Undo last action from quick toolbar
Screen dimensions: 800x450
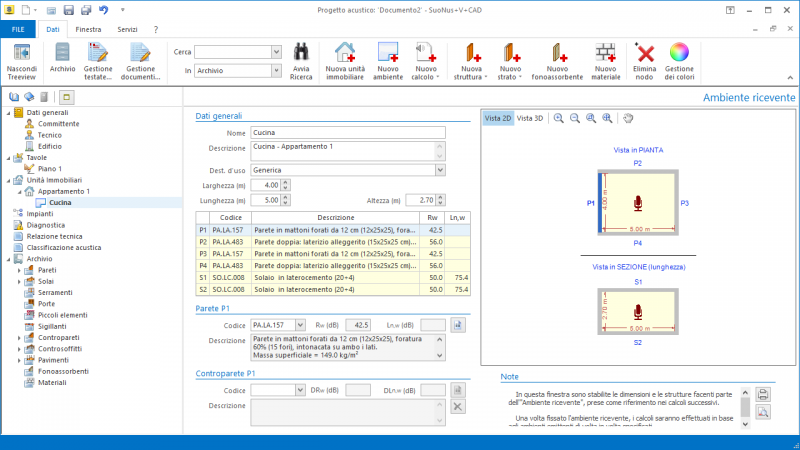click(104, 10)
